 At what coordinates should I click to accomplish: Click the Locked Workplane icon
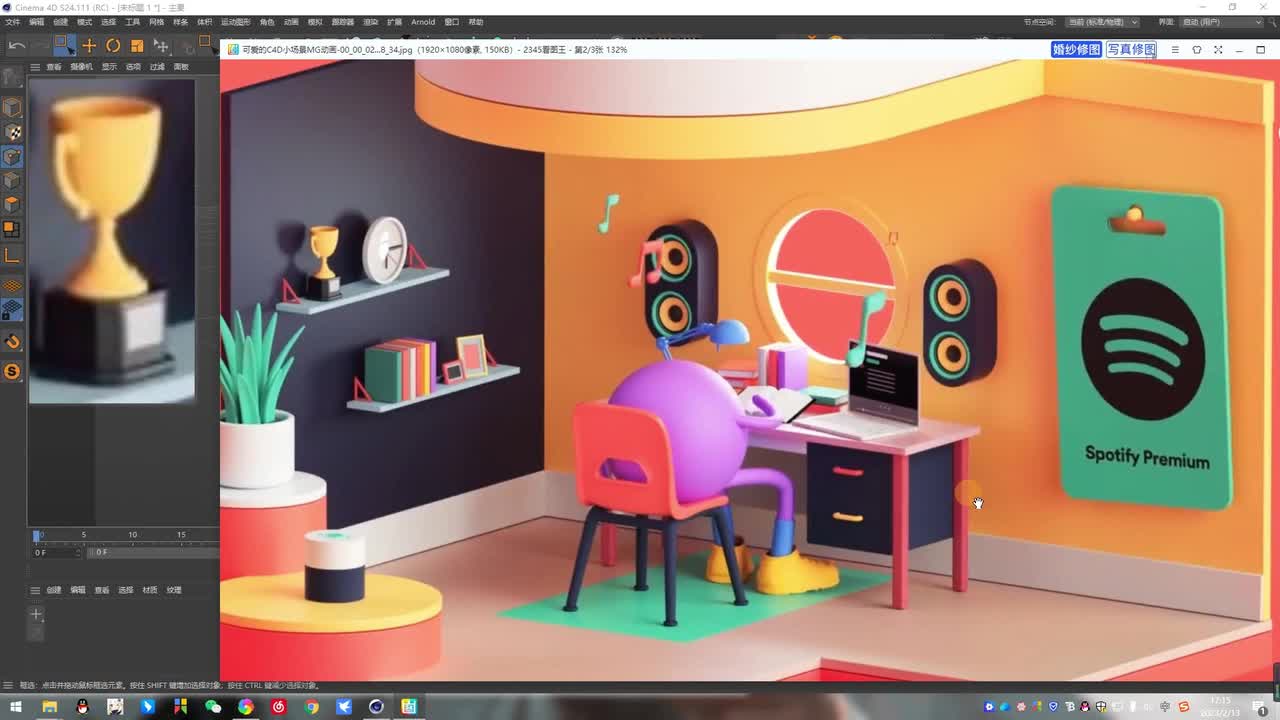pos(12,311)
